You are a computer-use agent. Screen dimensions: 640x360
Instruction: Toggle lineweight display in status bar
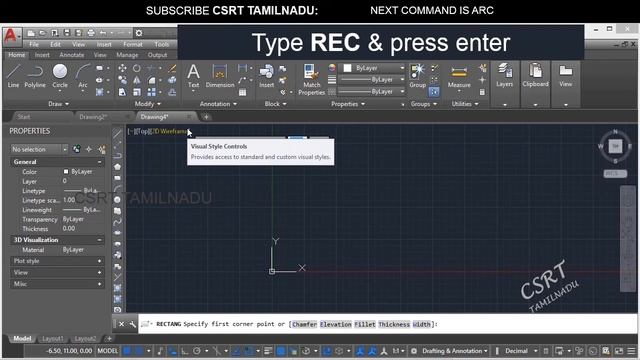(268, 351)
